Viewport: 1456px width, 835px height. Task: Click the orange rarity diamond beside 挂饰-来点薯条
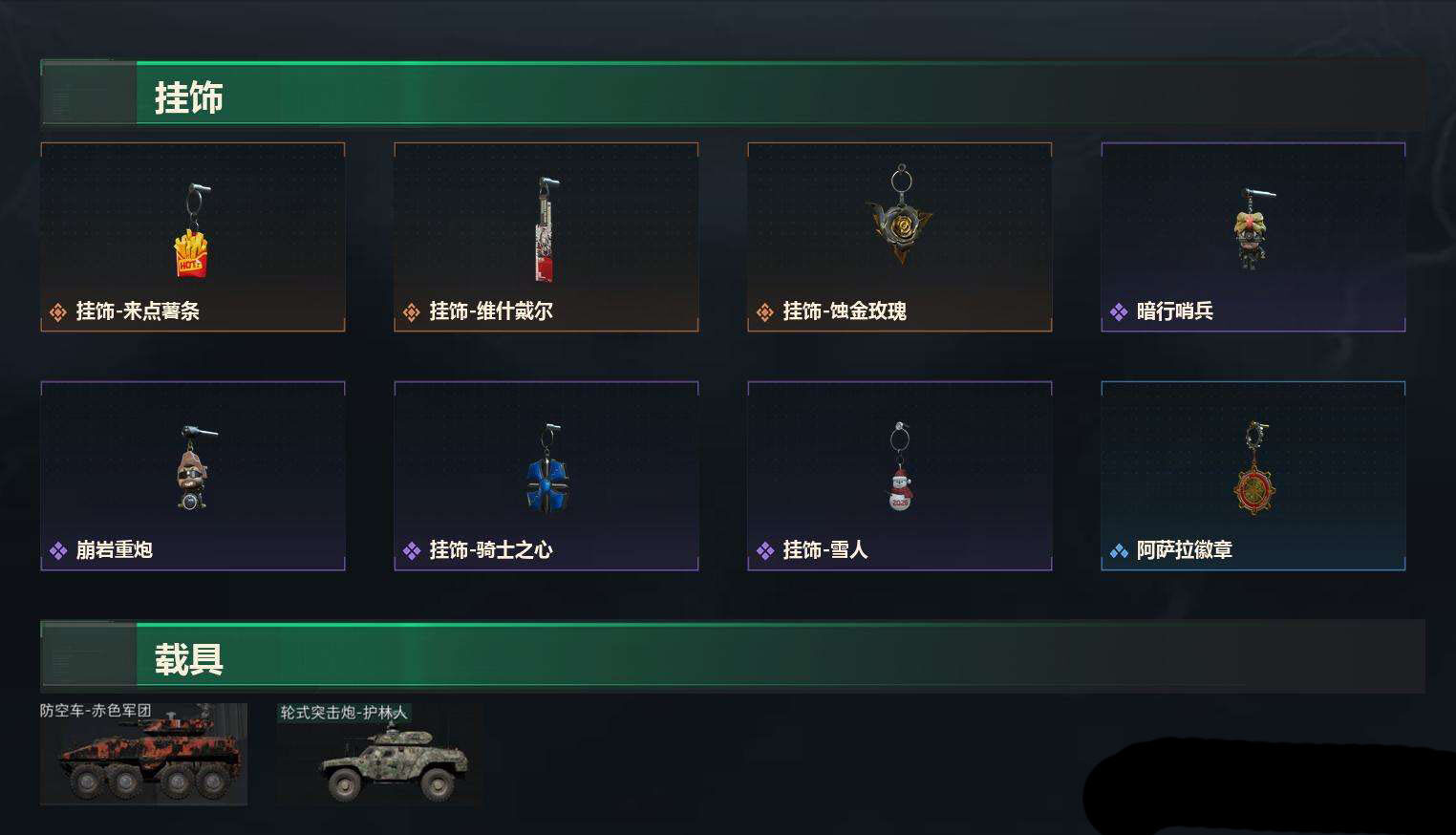click(x=58, y=312)
